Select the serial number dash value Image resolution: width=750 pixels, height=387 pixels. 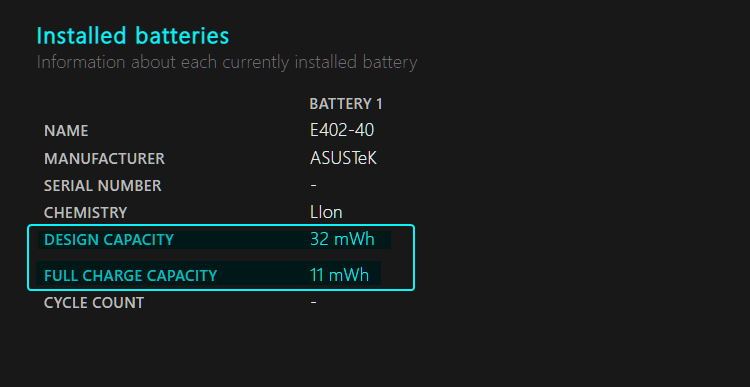pos(313,185)
